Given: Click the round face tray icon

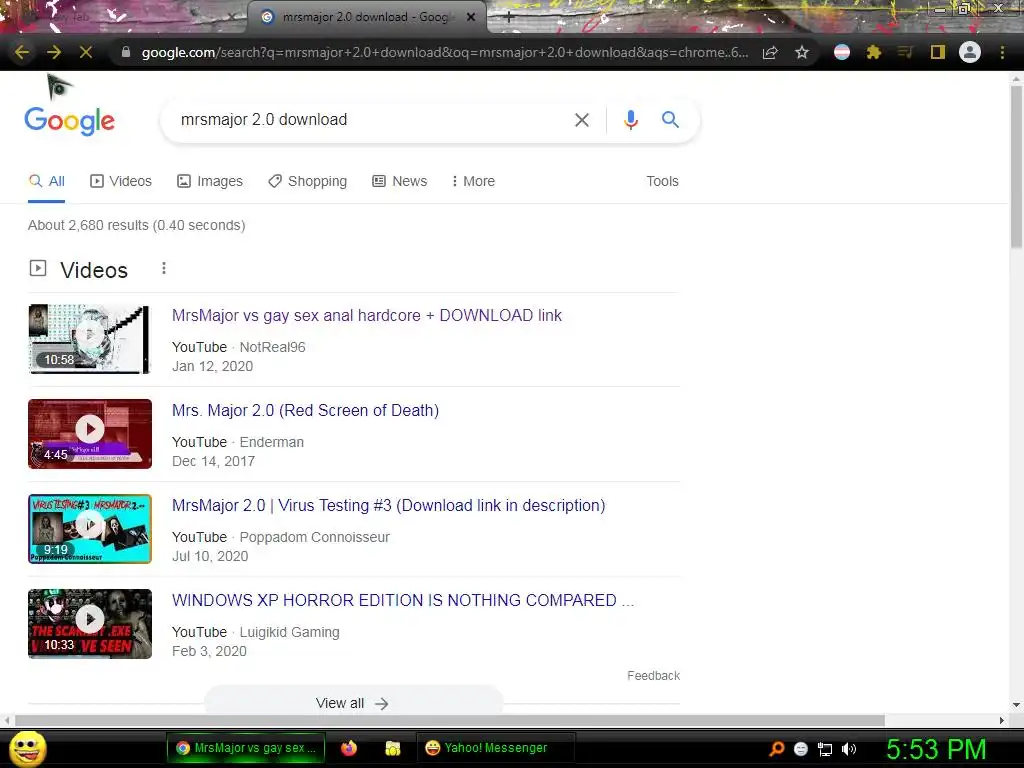Looking at the screenshot, I should click(801, 749).
